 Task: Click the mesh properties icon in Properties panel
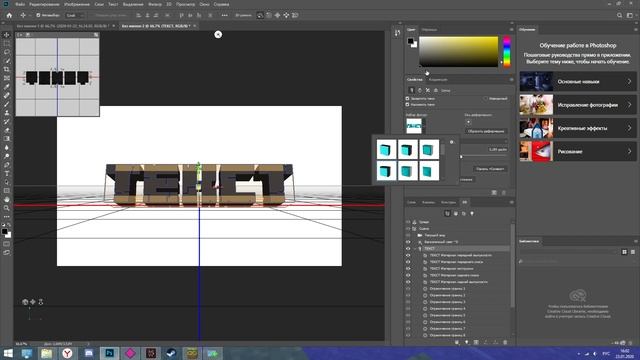pyautogui.click(x=411, y=90)
